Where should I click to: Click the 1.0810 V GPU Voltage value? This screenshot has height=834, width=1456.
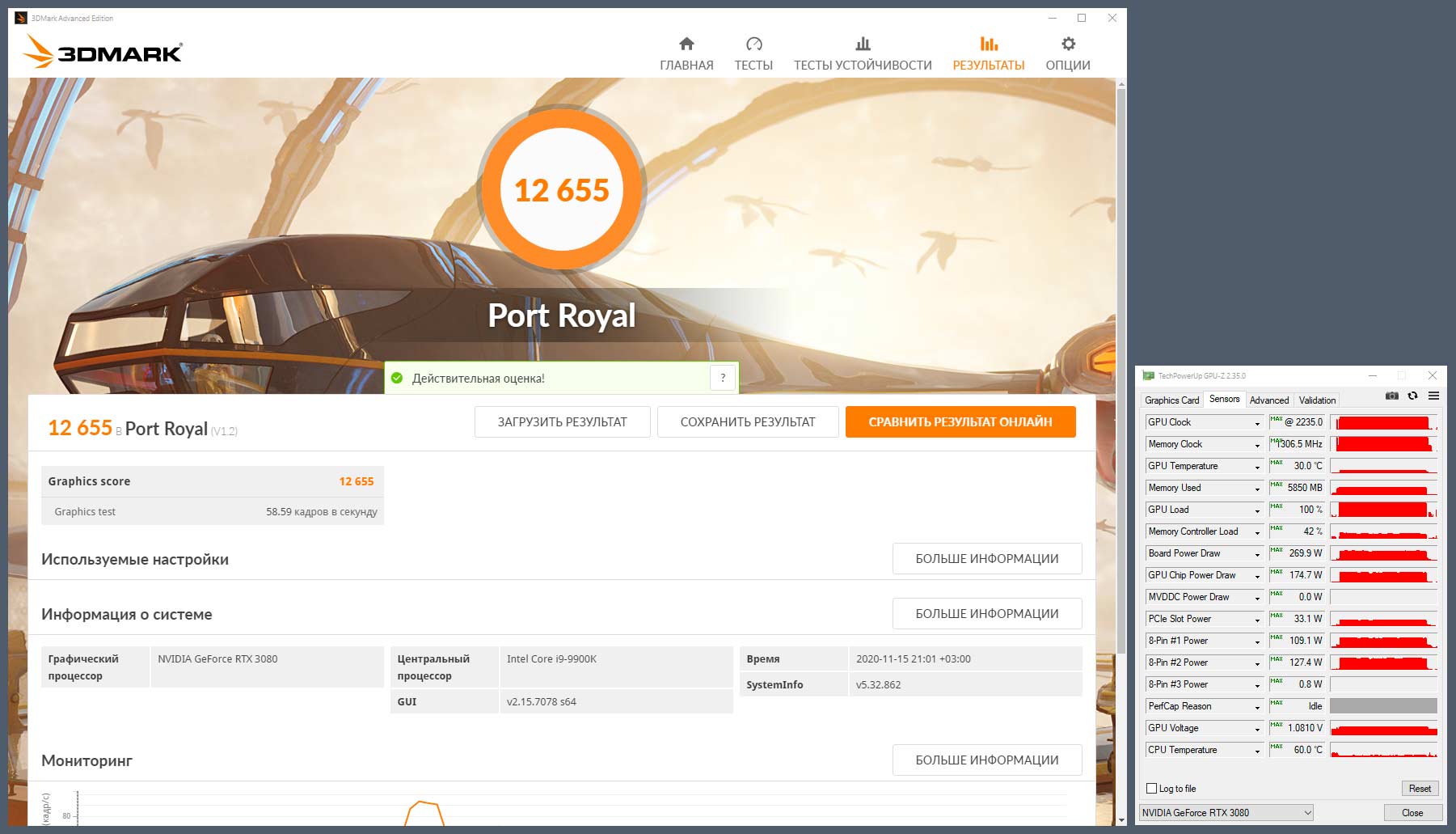coord(1305,728)
